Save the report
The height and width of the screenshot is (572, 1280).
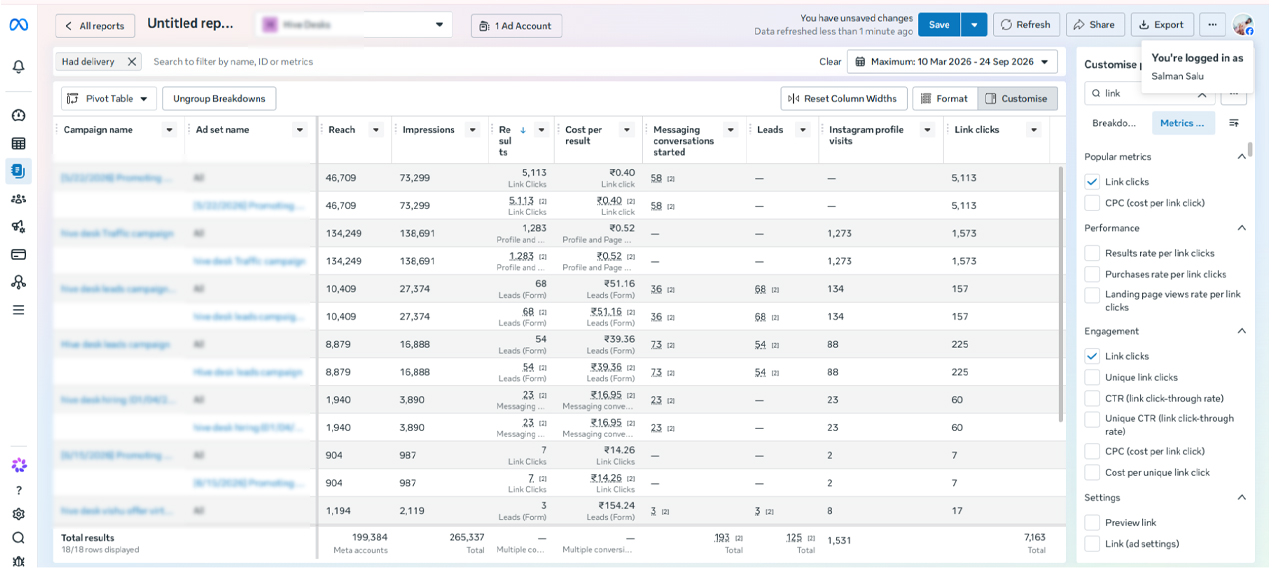939,25
